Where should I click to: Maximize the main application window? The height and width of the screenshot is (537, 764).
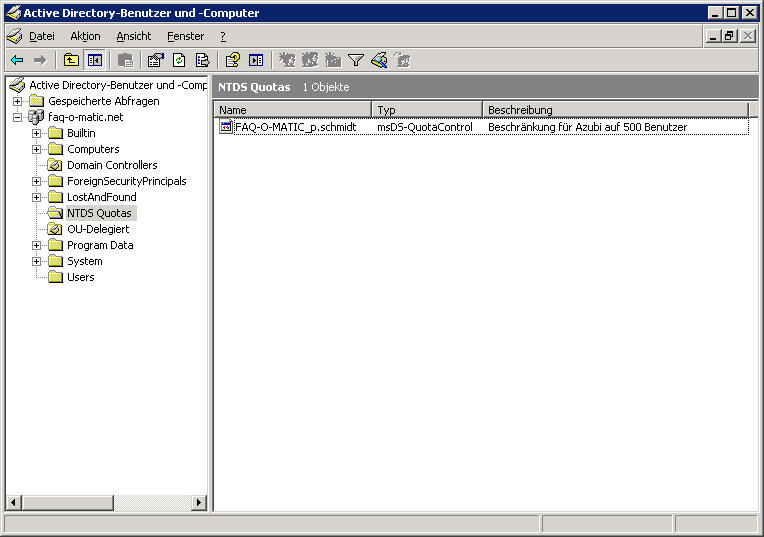tap(731, 13)
